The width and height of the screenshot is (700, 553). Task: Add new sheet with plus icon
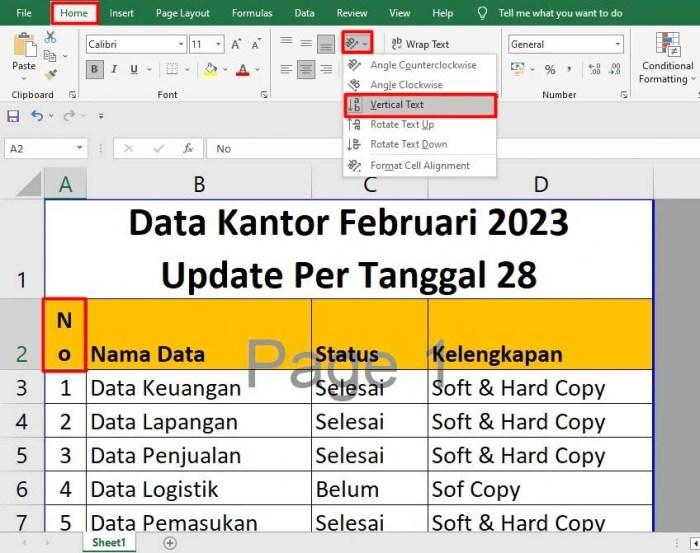click(170, 543)
